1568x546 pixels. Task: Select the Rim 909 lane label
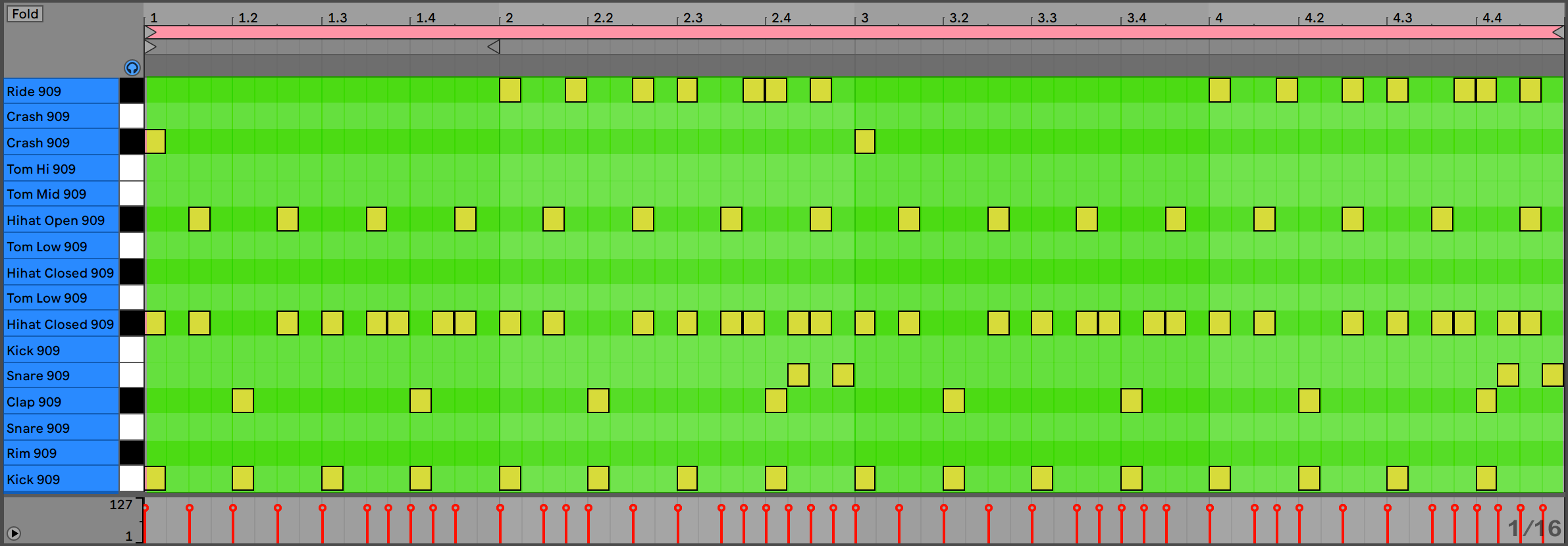tap(61, 453)
